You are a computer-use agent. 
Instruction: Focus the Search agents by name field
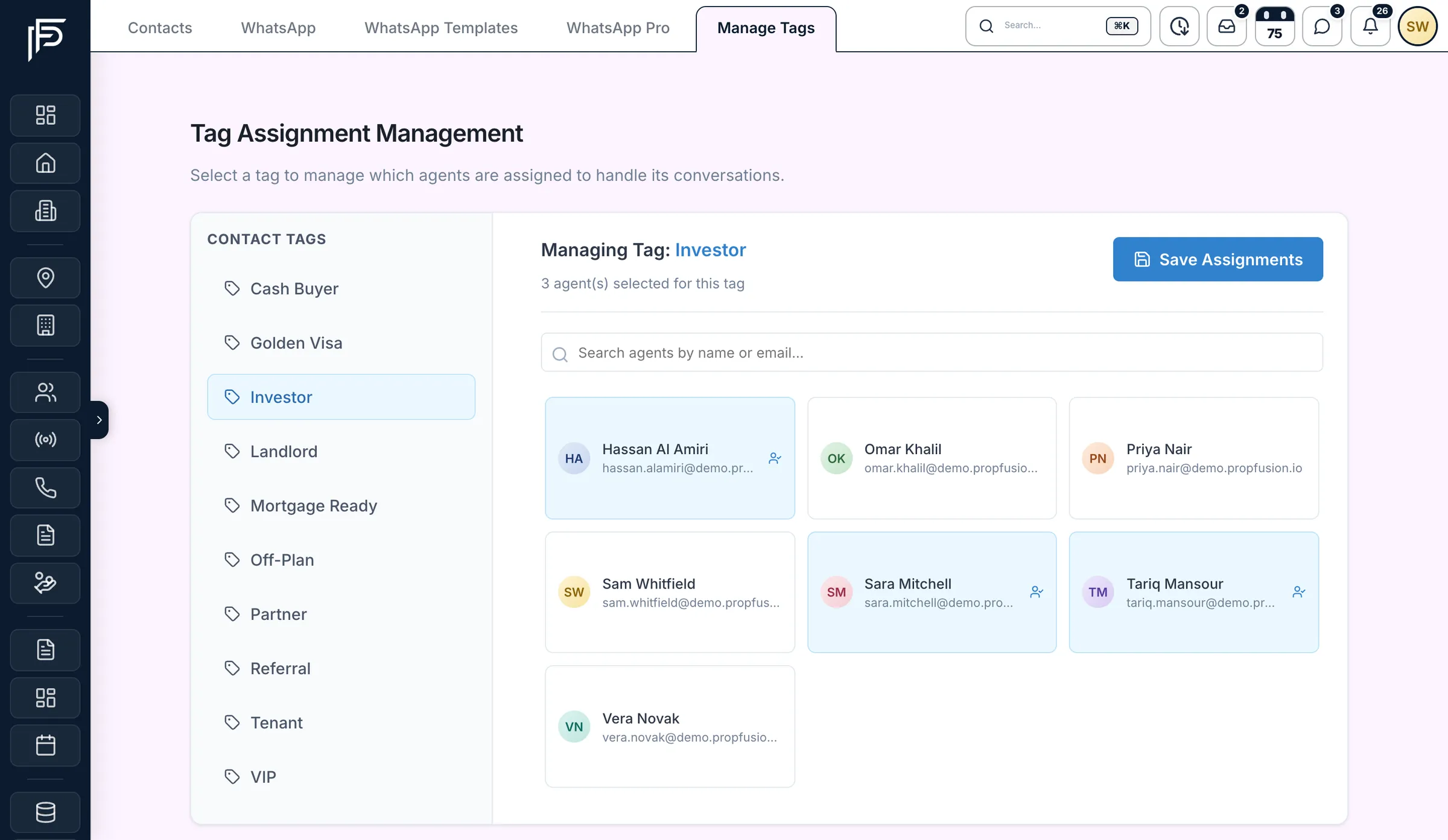tap(932, 353)
